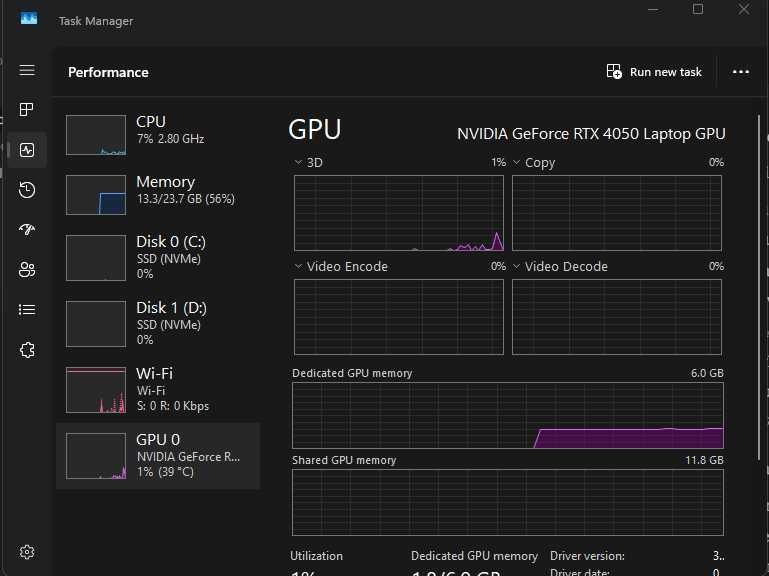Open the three-dot more options menu
The height and width of the screenshot is (576, 769).
point(741,72)
